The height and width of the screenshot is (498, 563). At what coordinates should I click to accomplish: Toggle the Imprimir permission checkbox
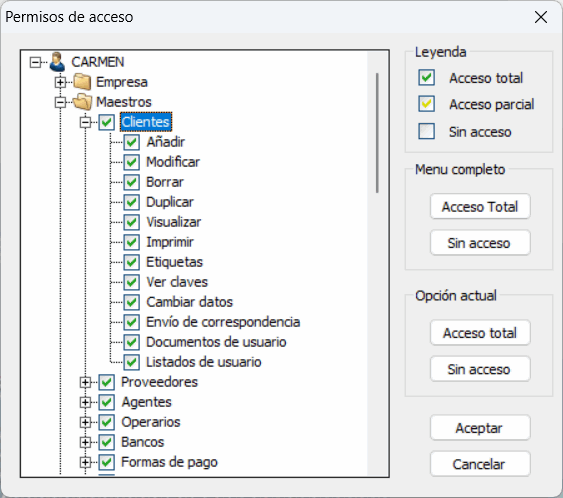(131, 242)
